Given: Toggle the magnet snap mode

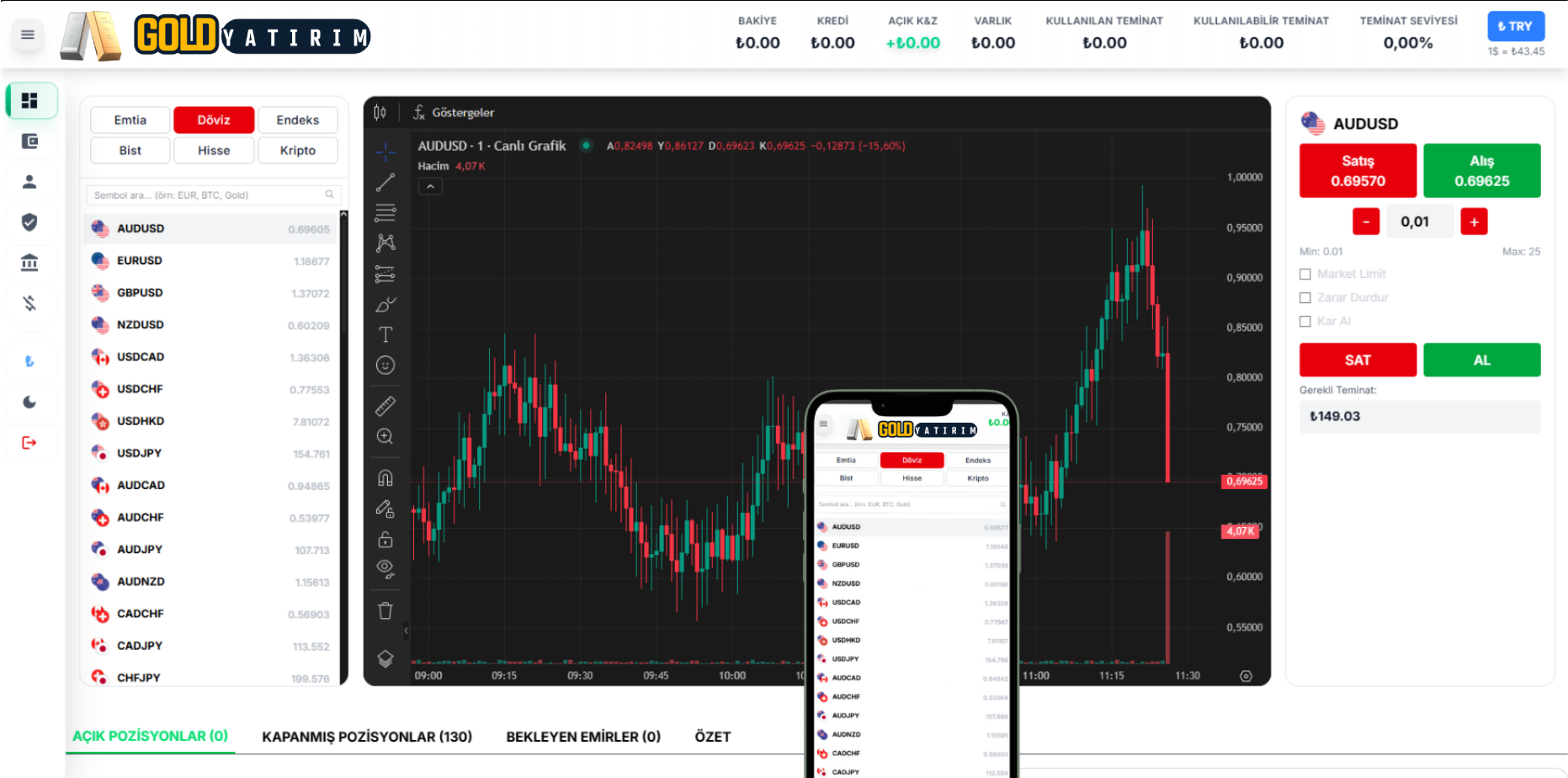Looking at the screenshot, I should (x=385, y=478).
